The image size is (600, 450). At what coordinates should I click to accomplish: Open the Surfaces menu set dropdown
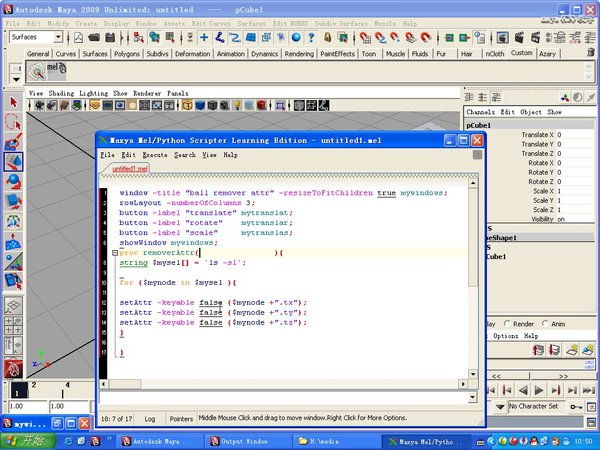58,37
